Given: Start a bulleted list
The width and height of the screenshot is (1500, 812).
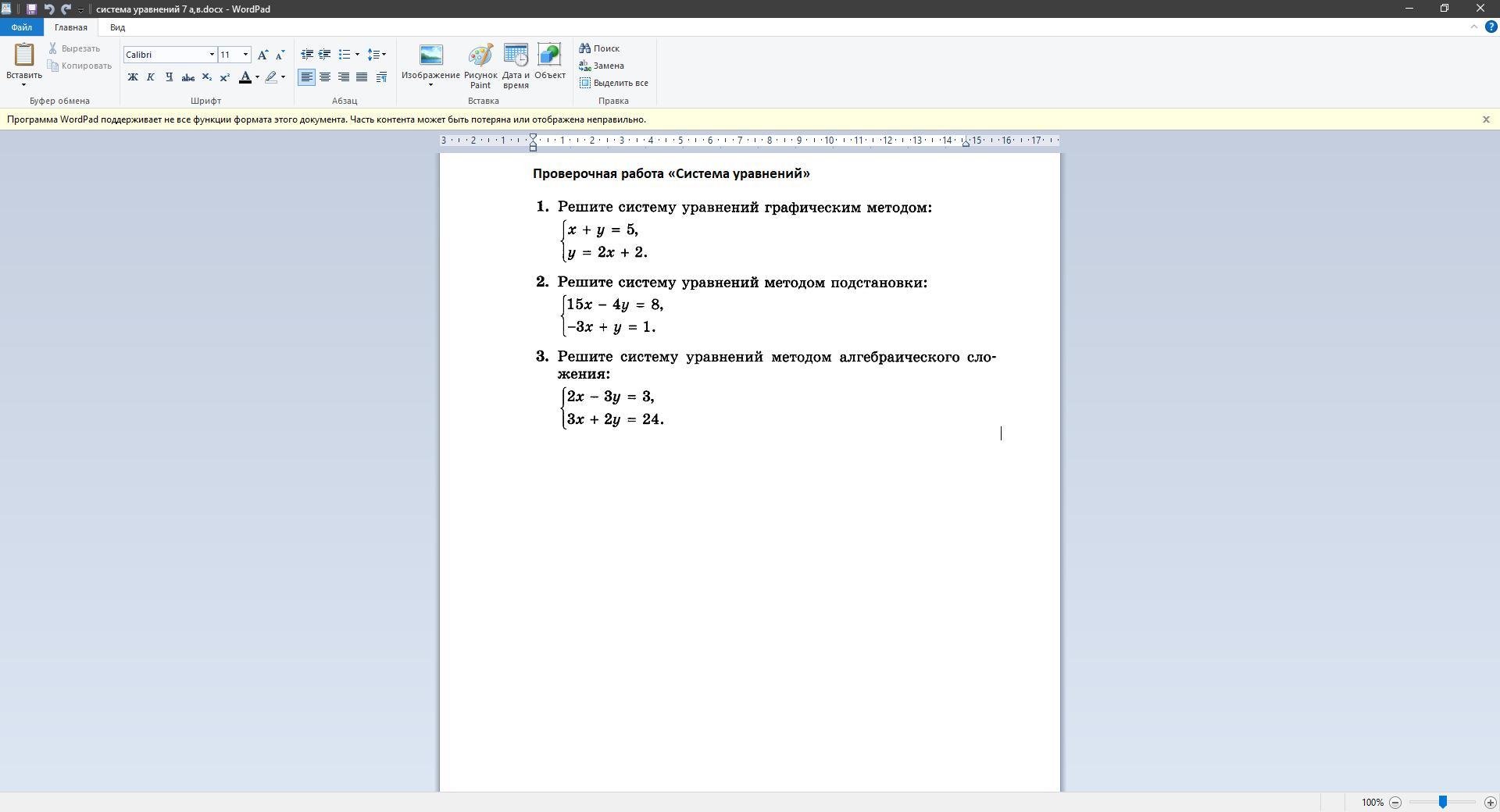Looking at the screenshot, I should [344, 55].
